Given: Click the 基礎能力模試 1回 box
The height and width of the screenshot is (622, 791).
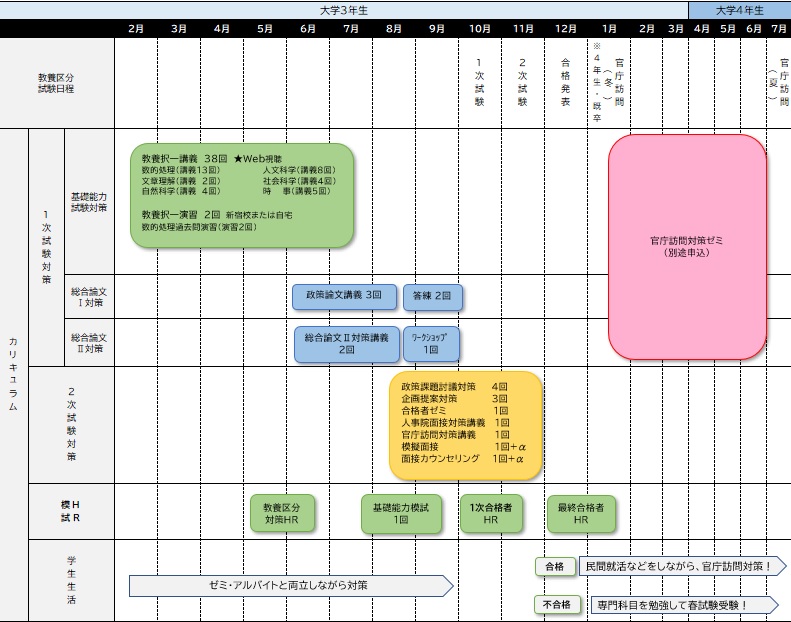Looking at the screenshot, I should 400,514.
